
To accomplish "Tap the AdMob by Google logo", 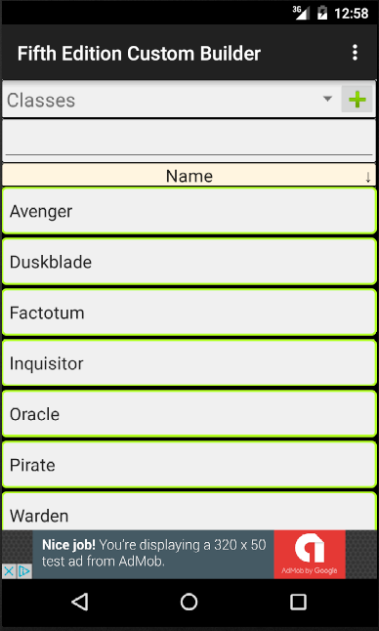I will click(309, 554).
